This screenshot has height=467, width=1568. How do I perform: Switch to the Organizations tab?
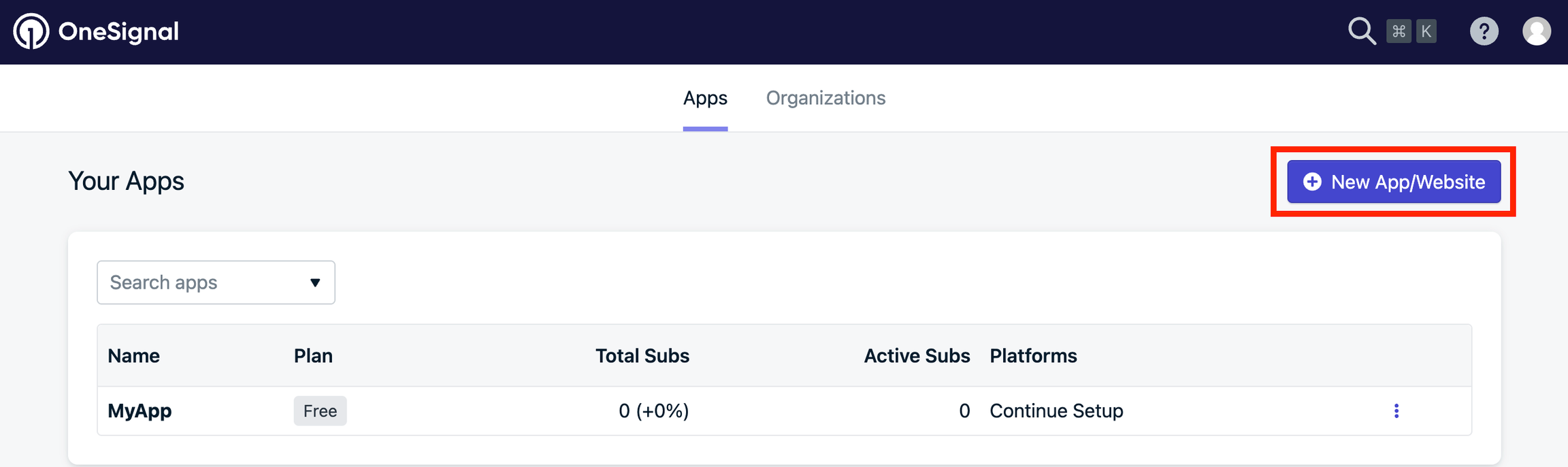[x=826, y=98]
